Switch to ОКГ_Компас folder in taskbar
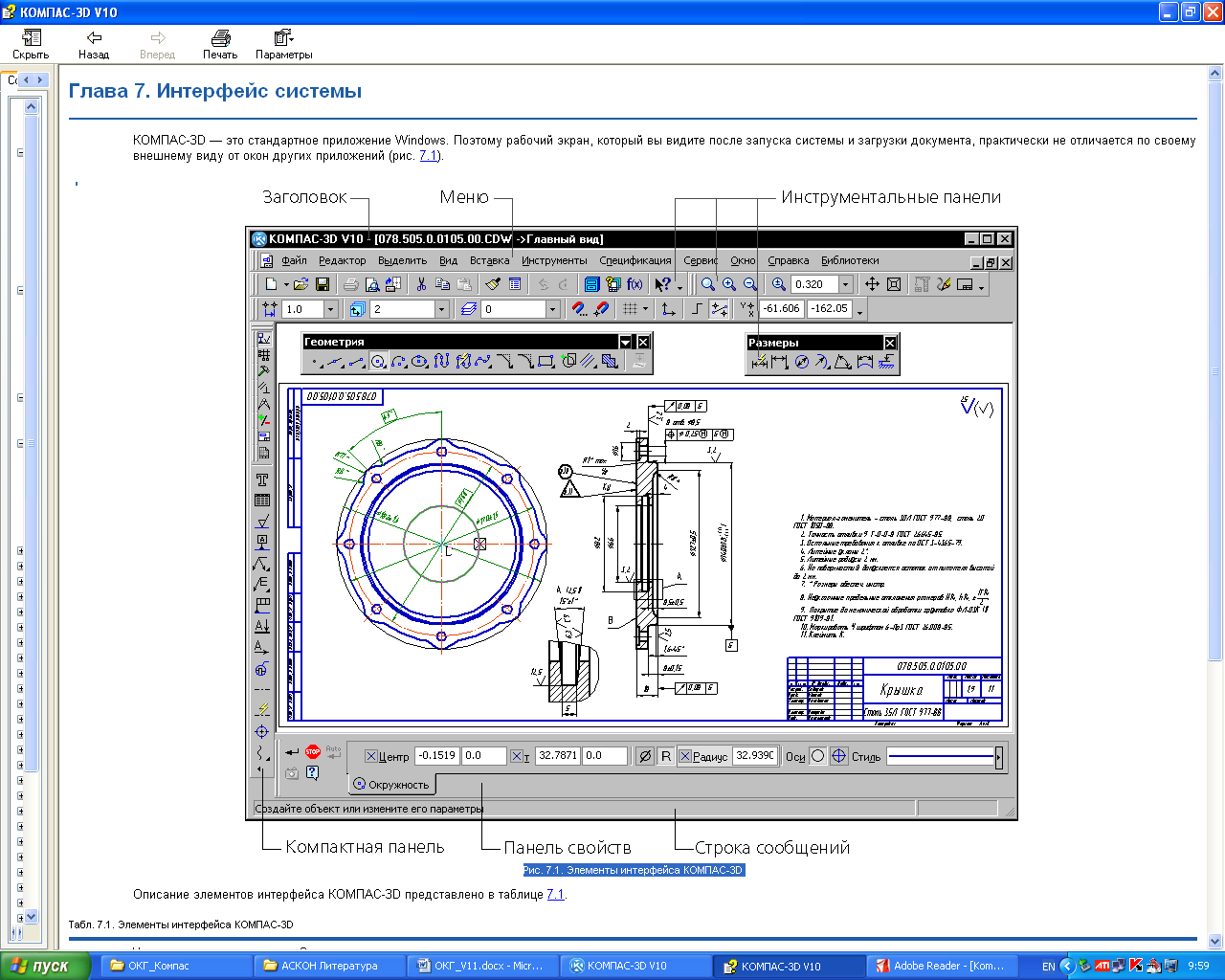The height and width of the screenshot is (980, 1225). click(174, 966)
